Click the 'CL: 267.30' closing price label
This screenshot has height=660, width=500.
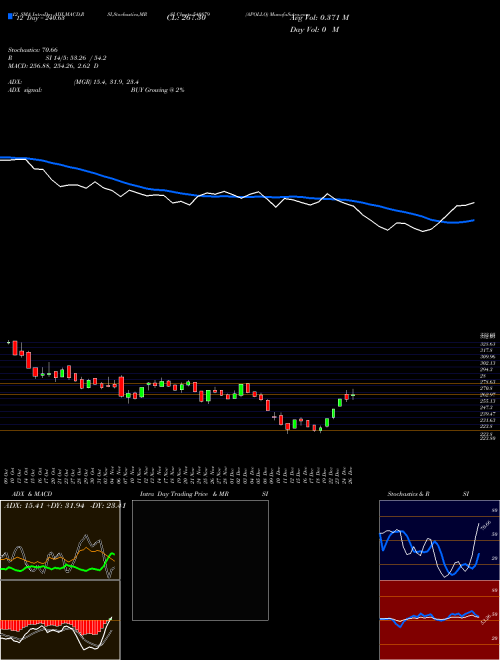point(186,18)
